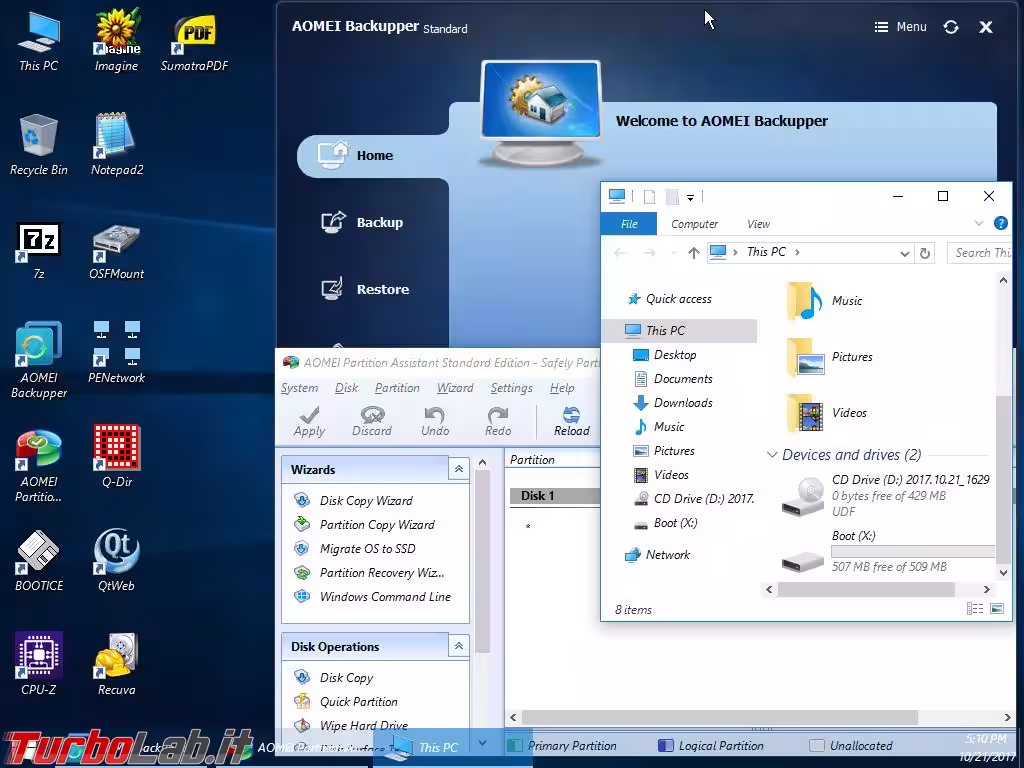Select Downloads in the navigation pane
This screenshot has height=768, width=1024.
[x=682, y=403]
